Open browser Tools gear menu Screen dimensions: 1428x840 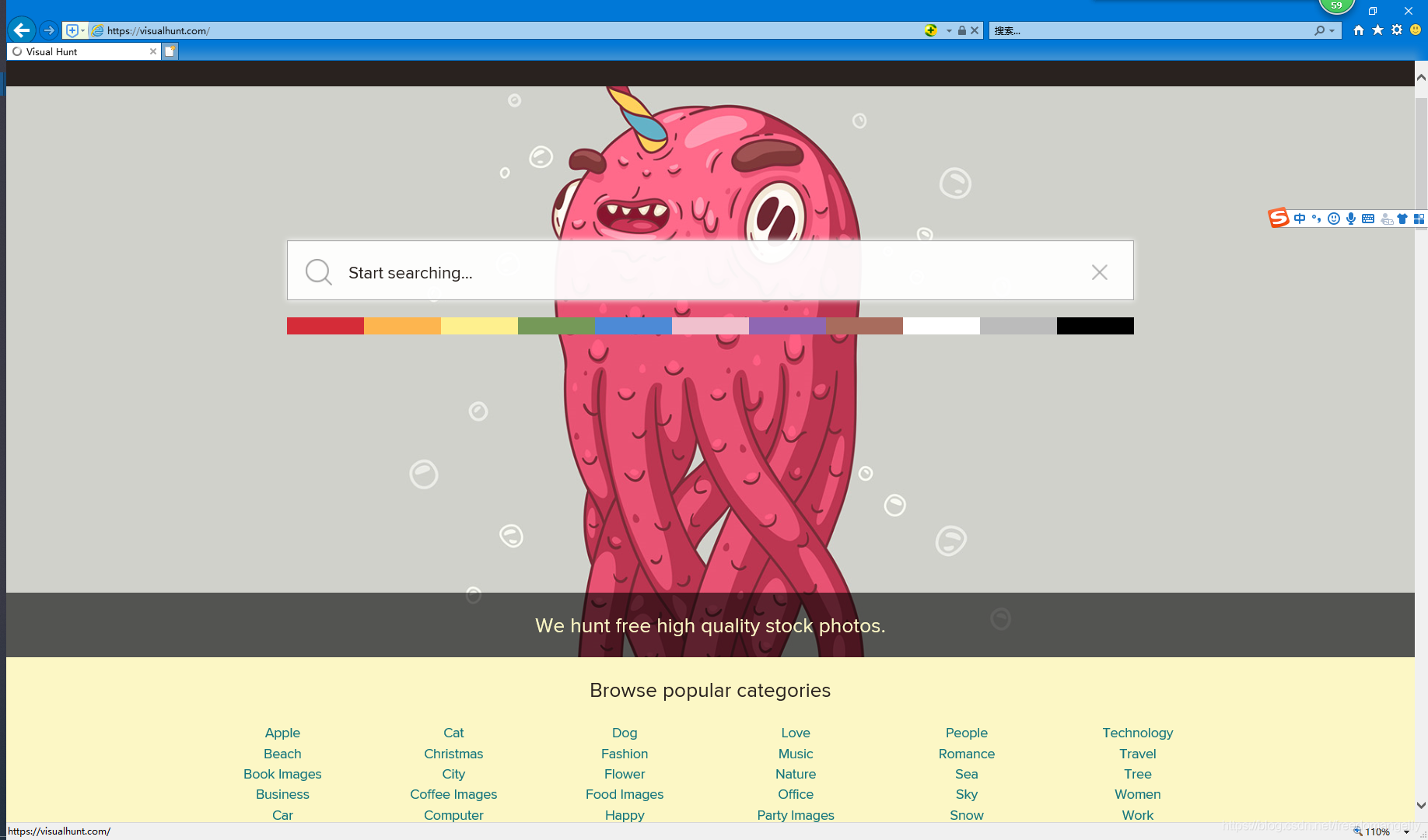coord(1397,30)
